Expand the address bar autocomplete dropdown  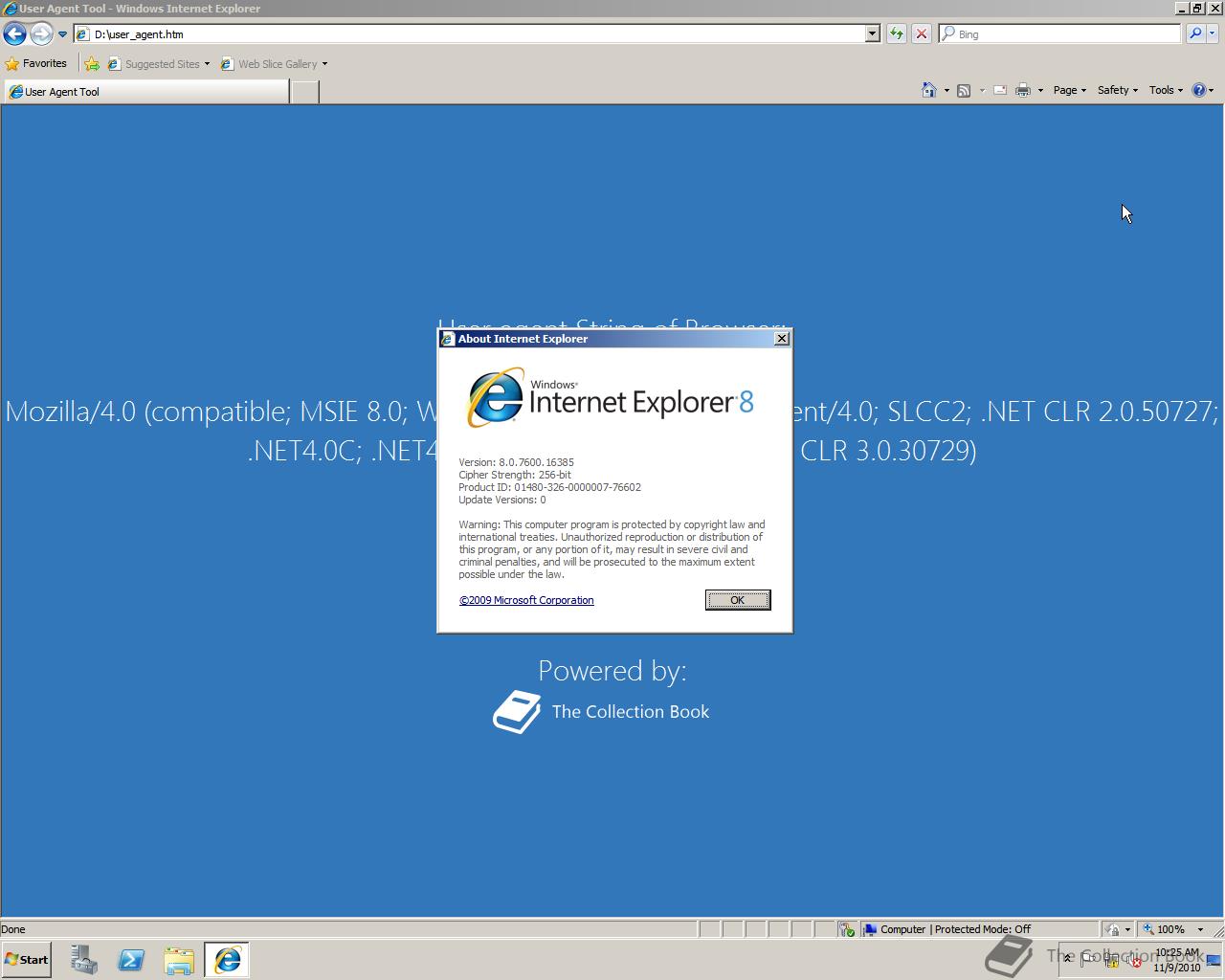click(x=873, y=33)
